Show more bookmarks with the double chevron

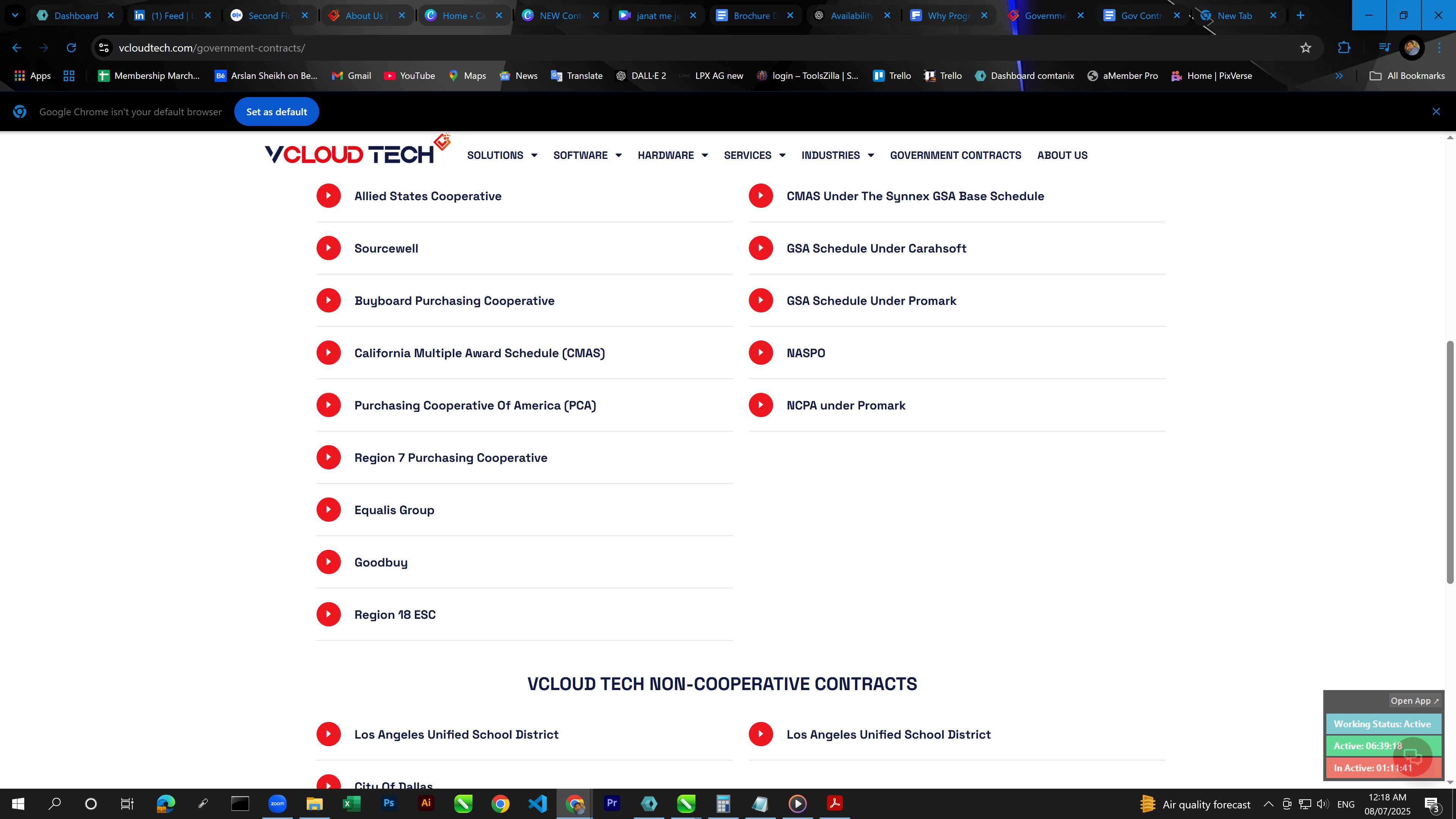tap(1338, 76)
